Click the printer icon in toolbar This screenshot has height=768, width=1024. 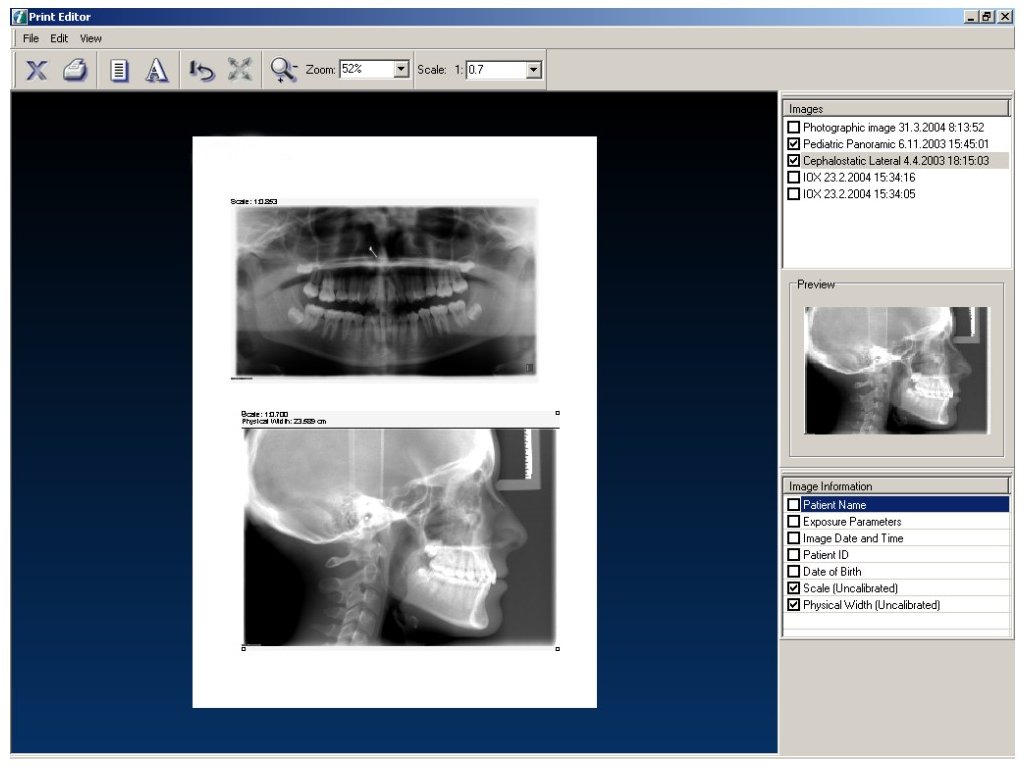click(76, 70)
